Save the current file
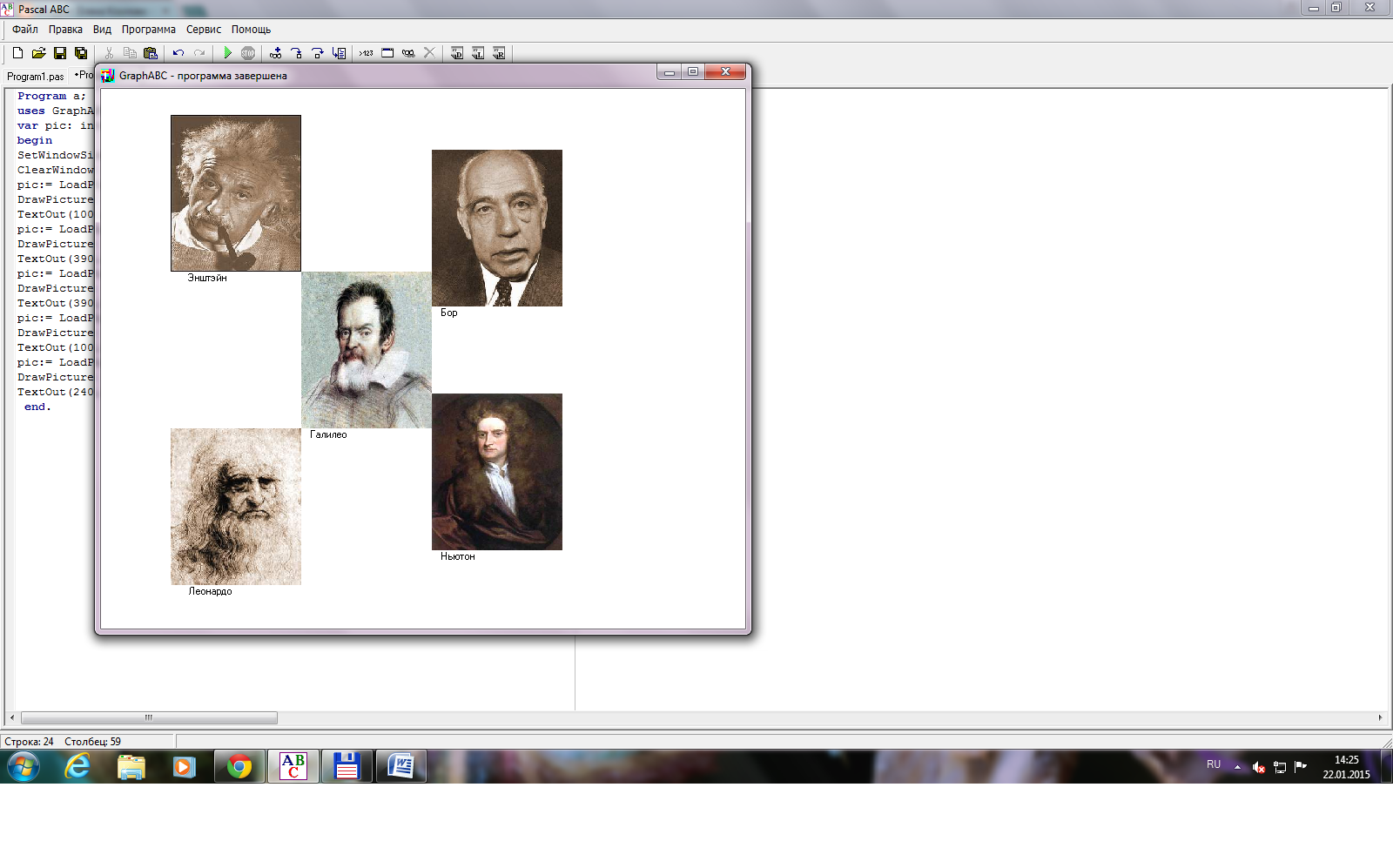 point(60,53)
